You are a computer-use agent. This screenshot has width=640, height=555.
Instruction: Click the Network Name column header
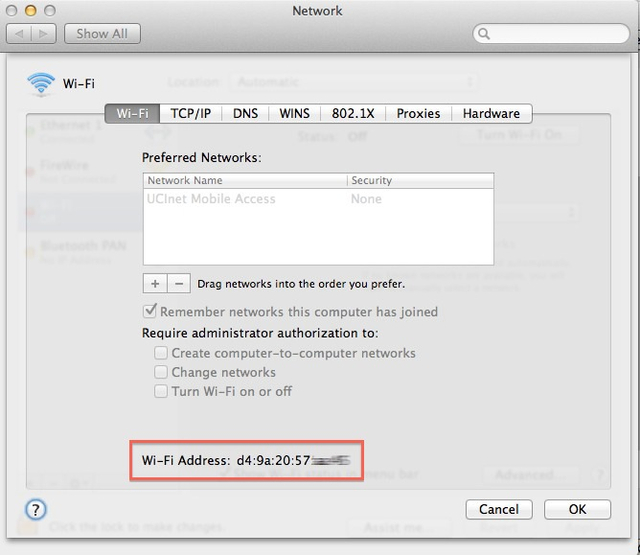(x=245, y=180)
